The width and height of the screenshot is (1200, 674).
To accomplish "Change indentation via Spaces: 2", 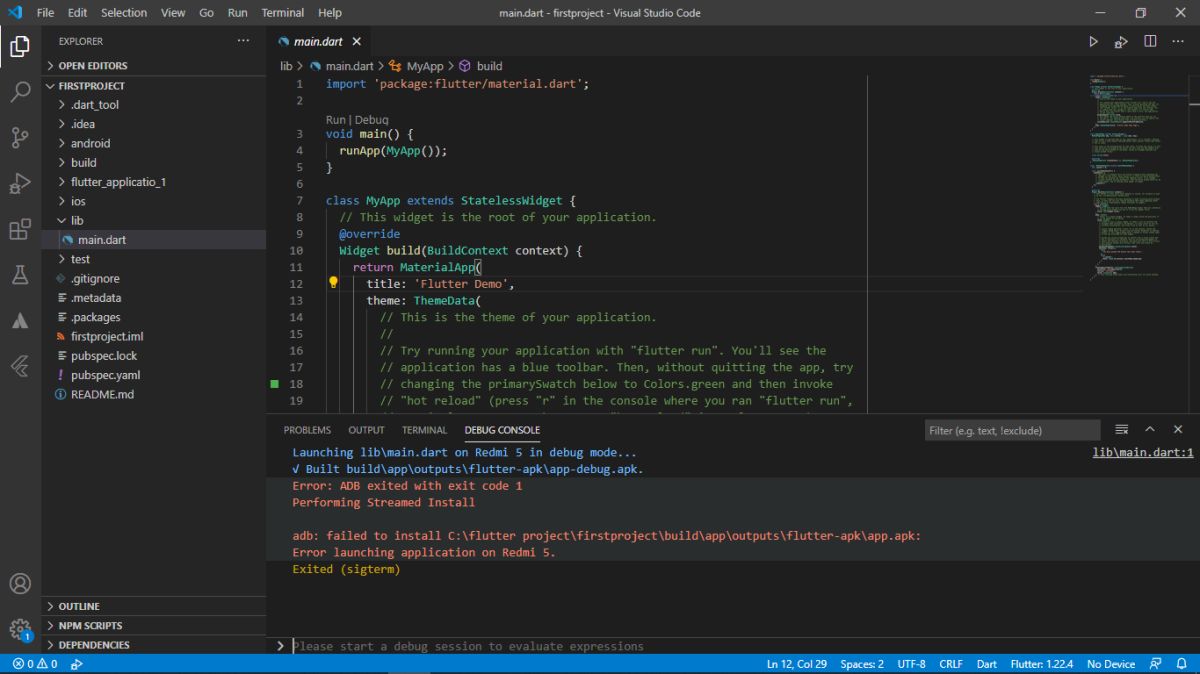I will click(862, 664).
